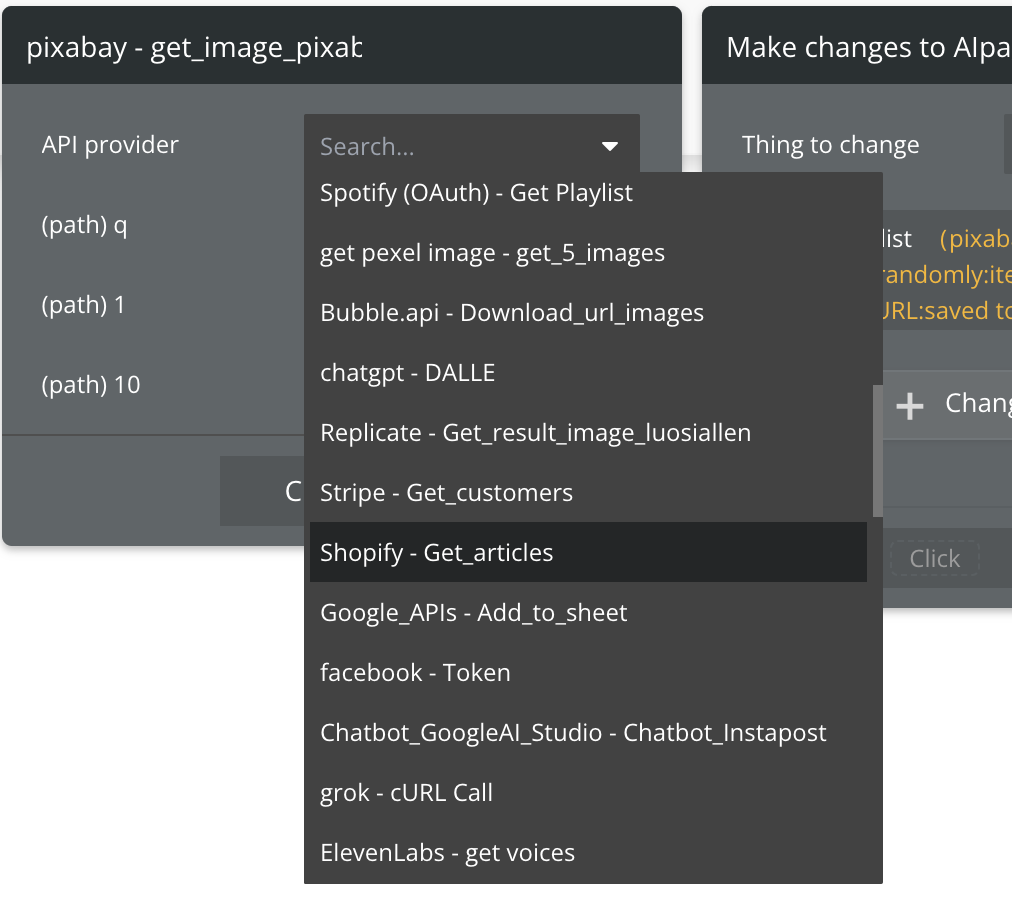Screen dimensions: 1012x920
Task: Choose Chatbot_GoogleAI_Studio - Chatbot_Instapost
Action: tap(573, 733)
